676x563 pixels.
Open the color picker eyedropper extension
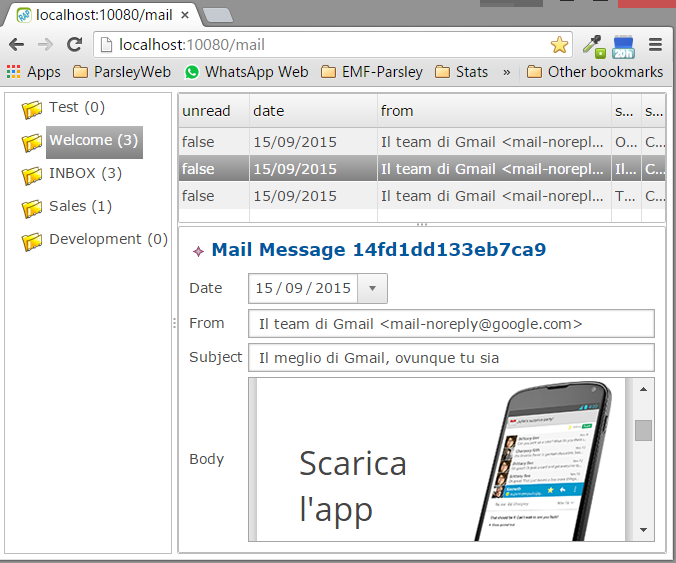point(594,46)
